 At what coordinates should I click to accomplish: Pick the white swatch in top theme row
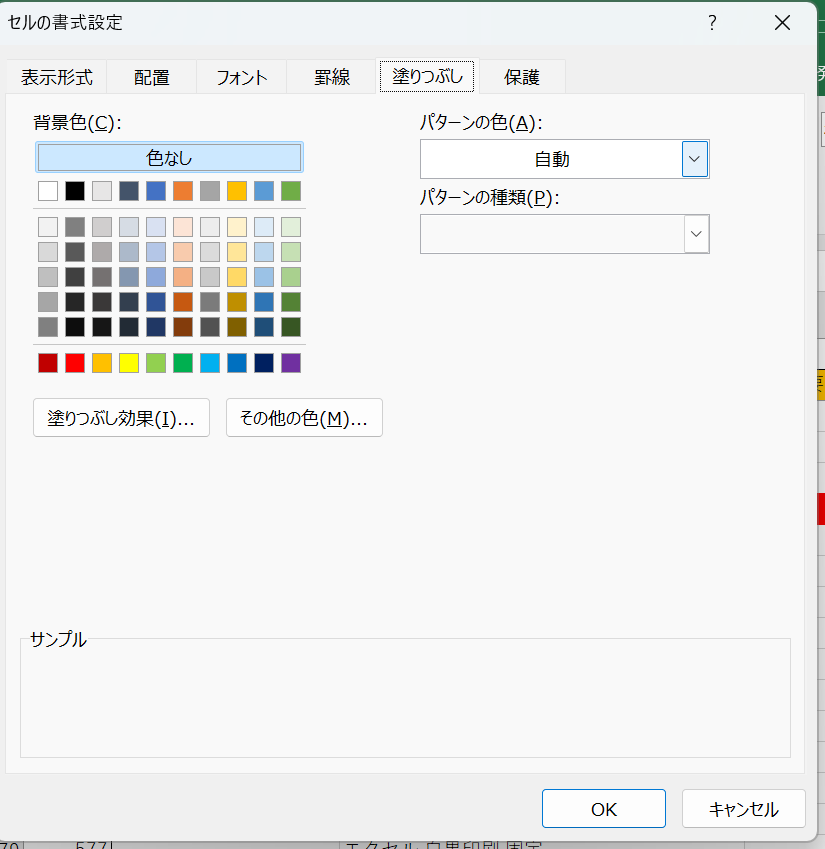48,191
